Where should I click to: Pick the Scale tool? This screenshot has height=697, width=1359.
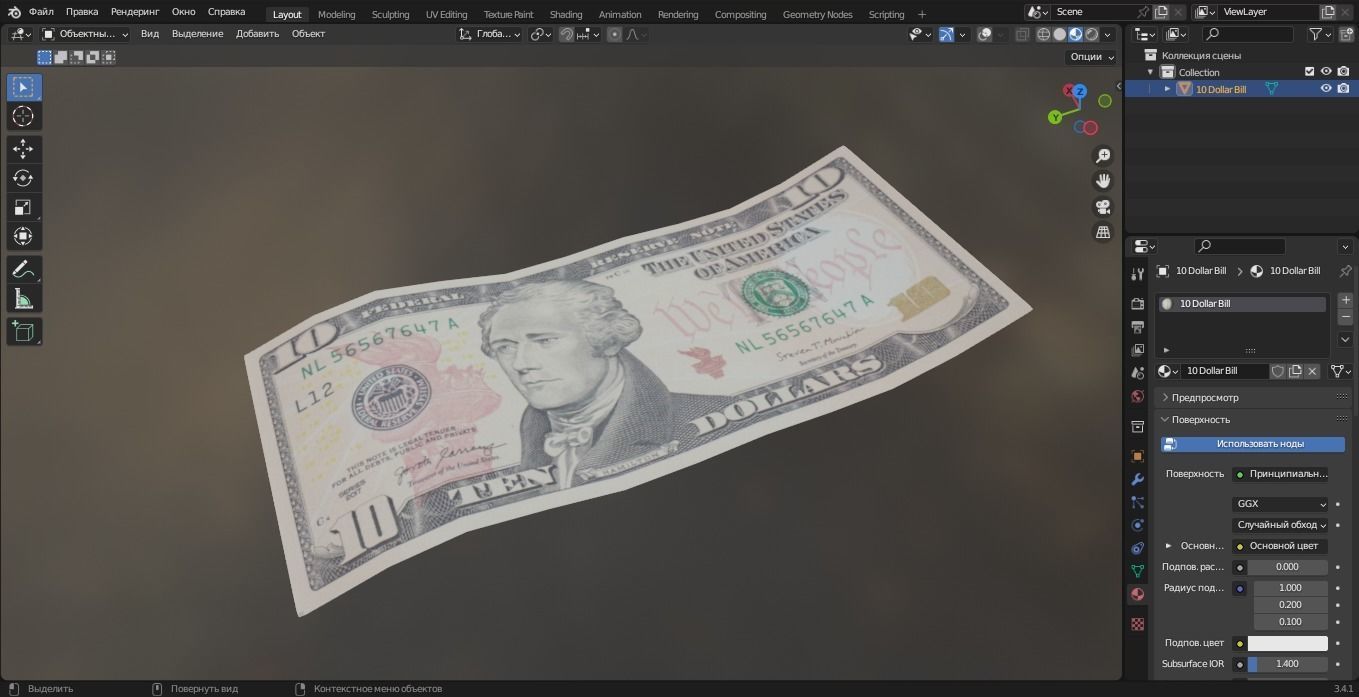click(23, 207)
